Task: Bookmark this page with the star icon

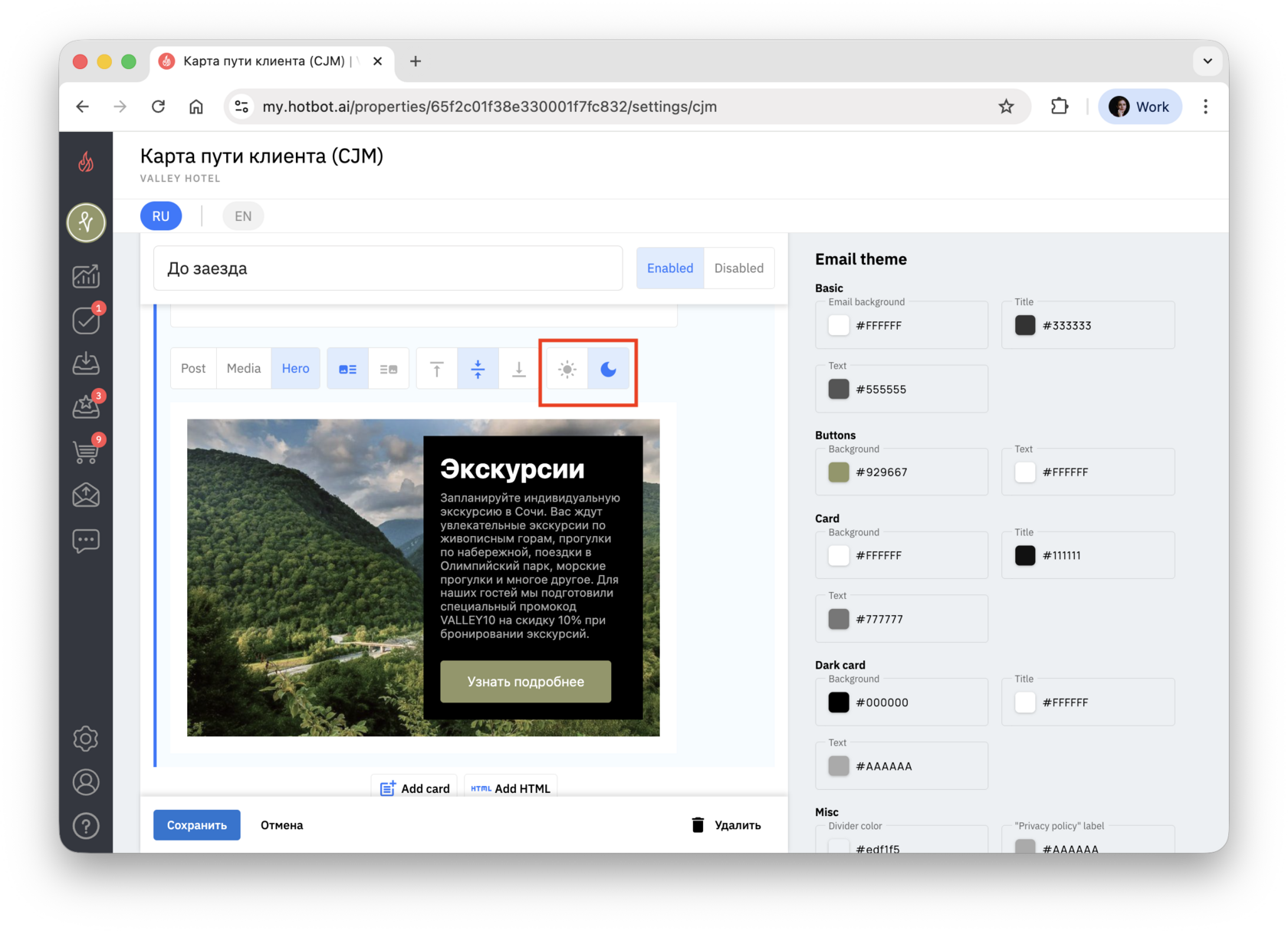Action: (1006, 107)
